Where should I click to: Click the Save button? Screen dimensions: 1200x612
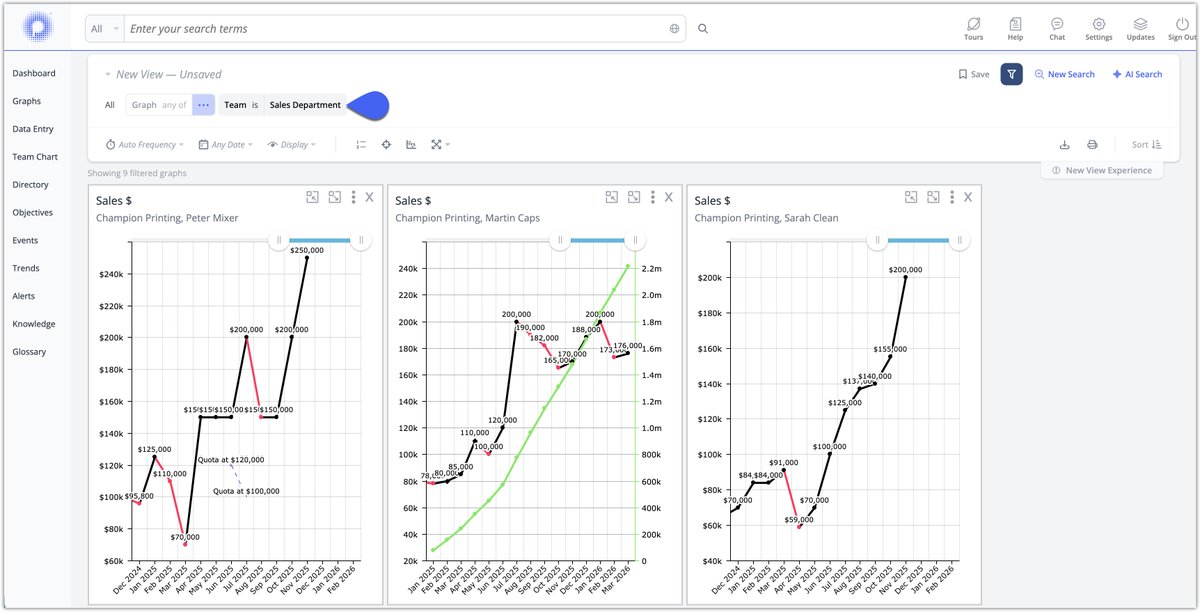click(974, 74)
